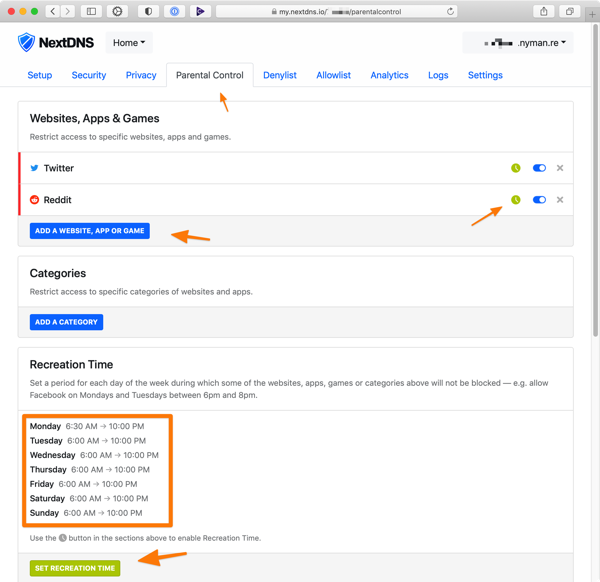
Task: Reload the page
Action: 450,11
